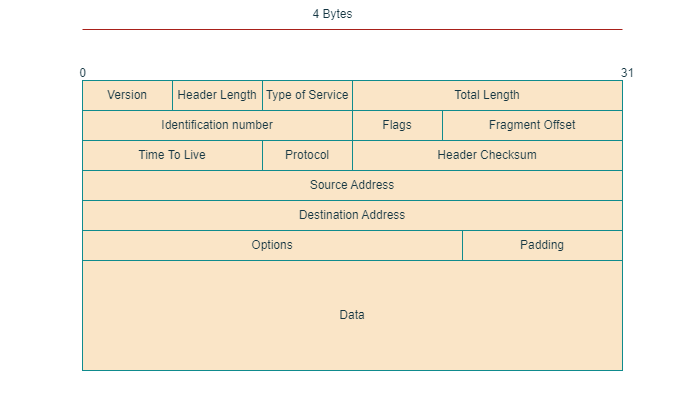
Task: Select the Padding cell
Action: tap(542, 245)
